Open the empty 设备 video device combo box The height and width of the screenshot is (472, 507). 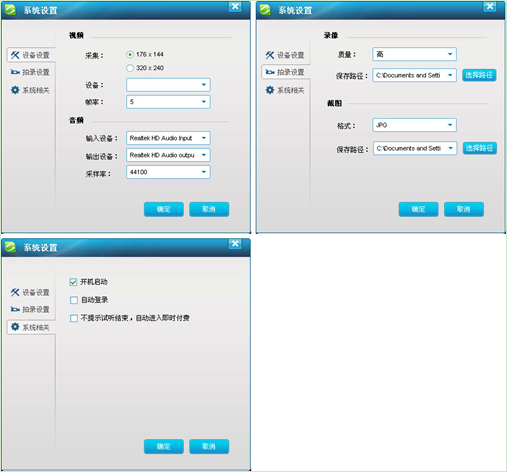[168, 85]
